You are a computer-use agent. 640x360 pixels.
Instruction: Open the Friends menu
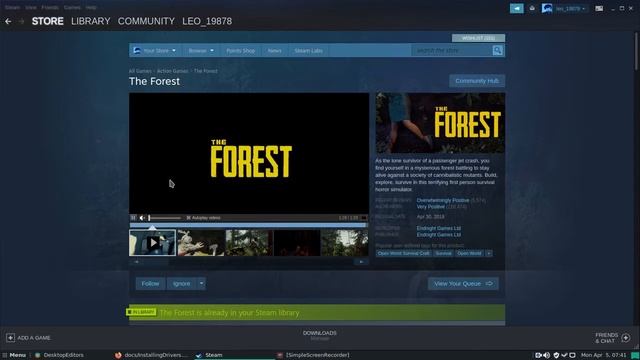[50, 7]
